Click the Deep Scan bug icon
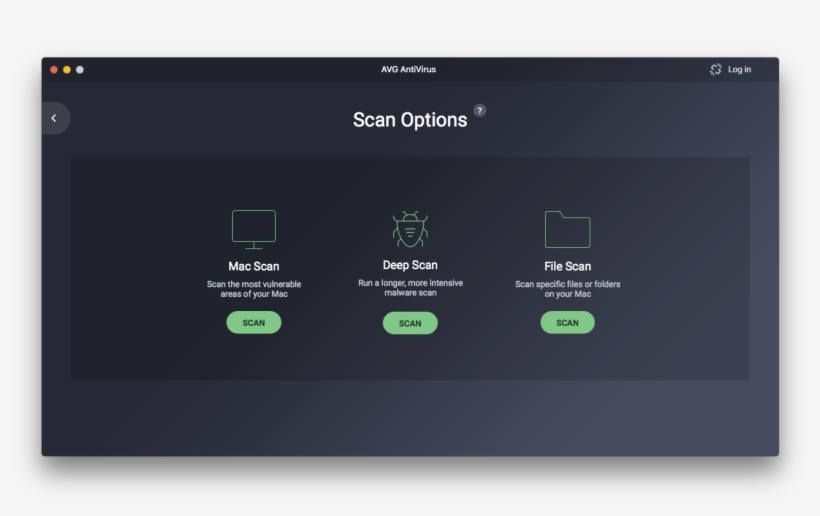This screenshot has width=820, height=516. (x=411, y=230)
